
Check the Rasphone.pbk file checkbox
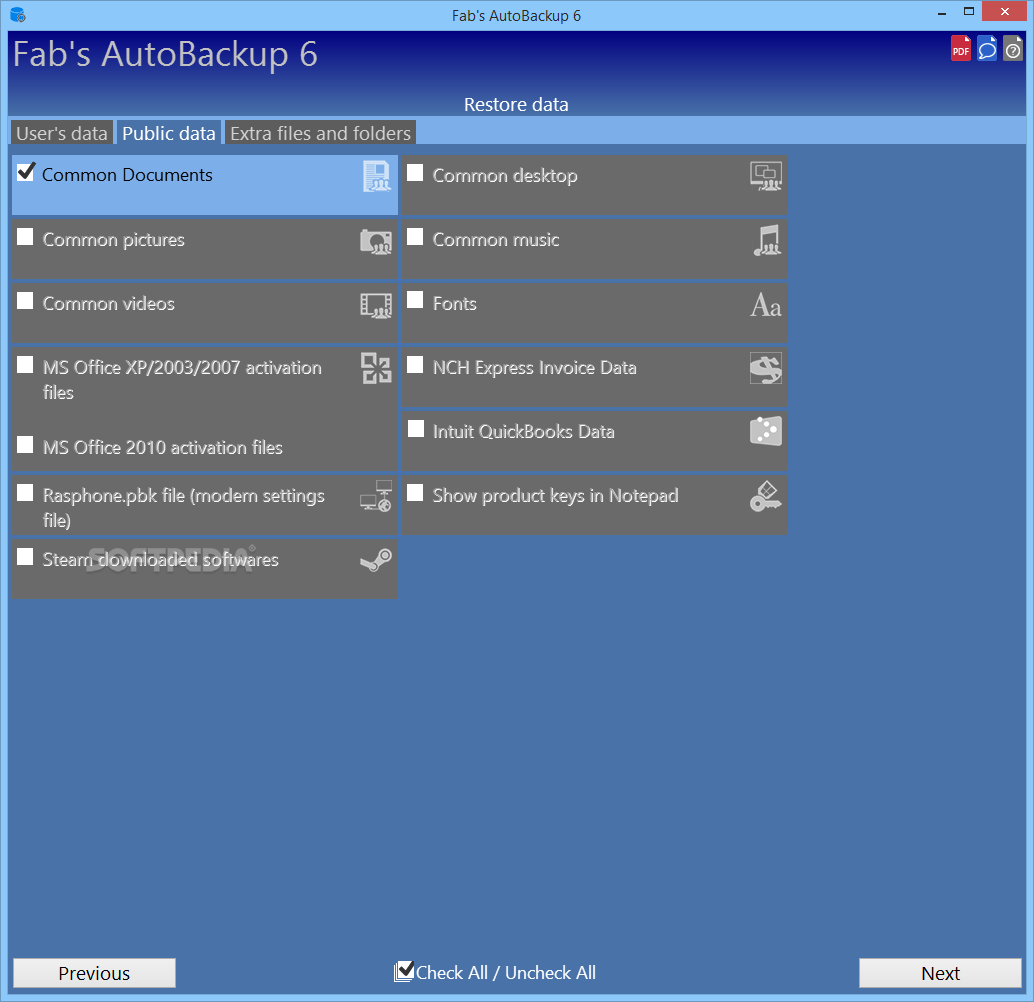25,493
